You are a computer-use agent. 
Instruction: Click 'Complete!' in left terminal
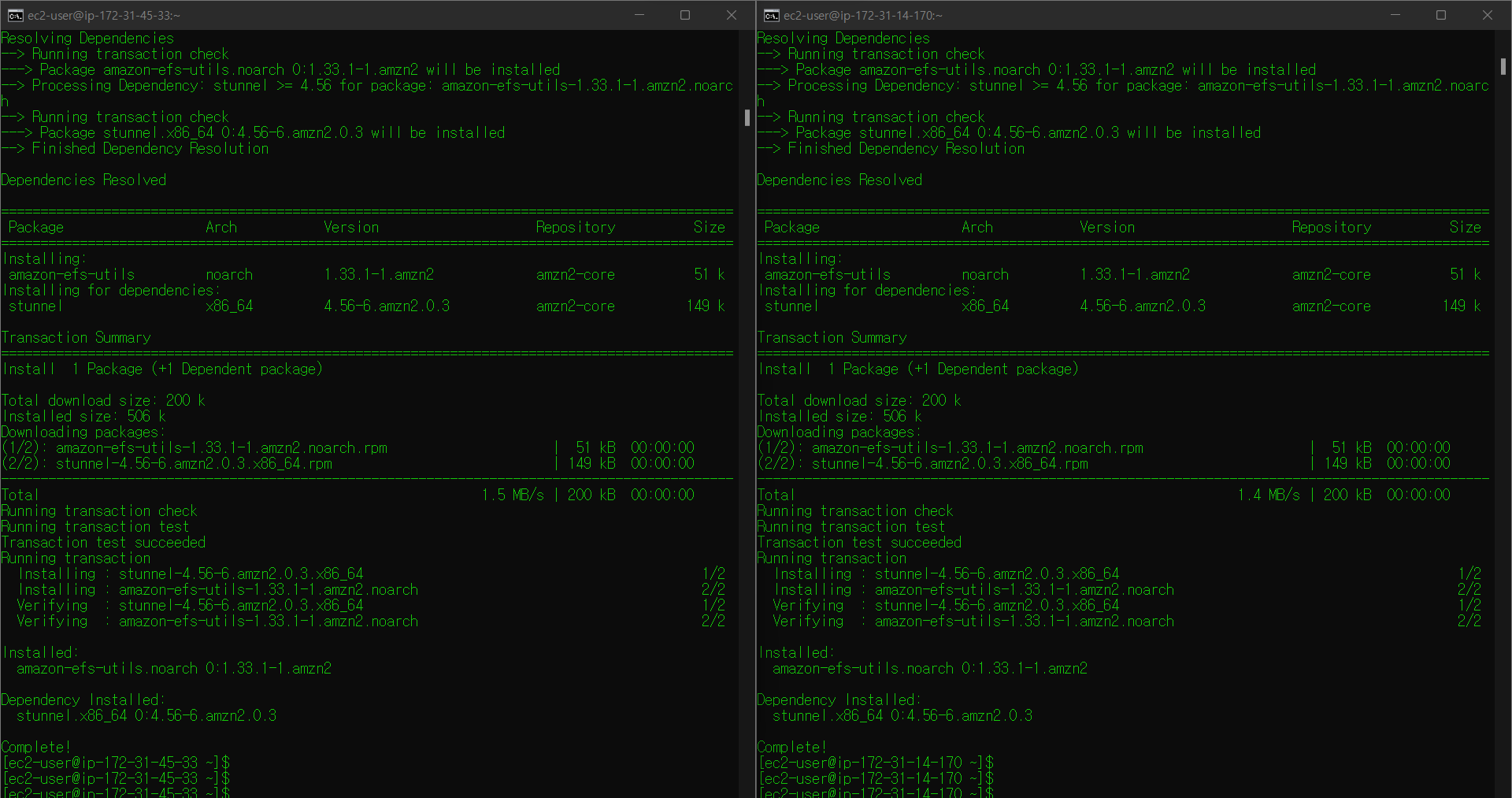(x=36, y=748)
